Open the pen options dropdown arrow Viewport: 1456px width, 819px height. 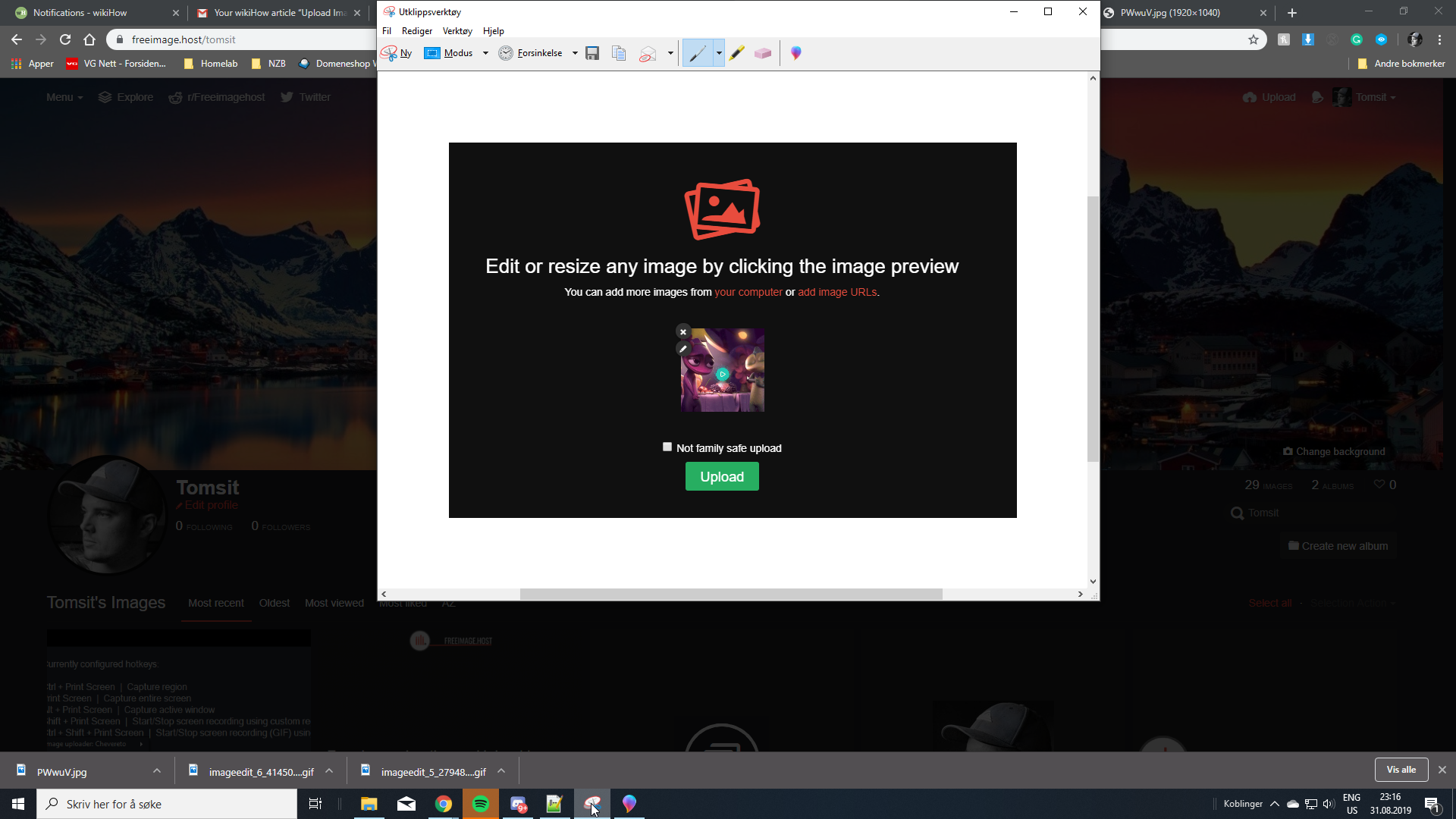(719, 53)
